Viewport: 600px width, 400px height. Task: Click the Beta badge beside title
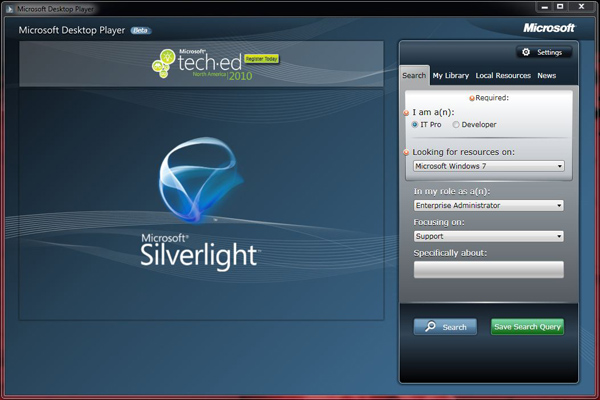pyautogui.click(x=141, y=30)
